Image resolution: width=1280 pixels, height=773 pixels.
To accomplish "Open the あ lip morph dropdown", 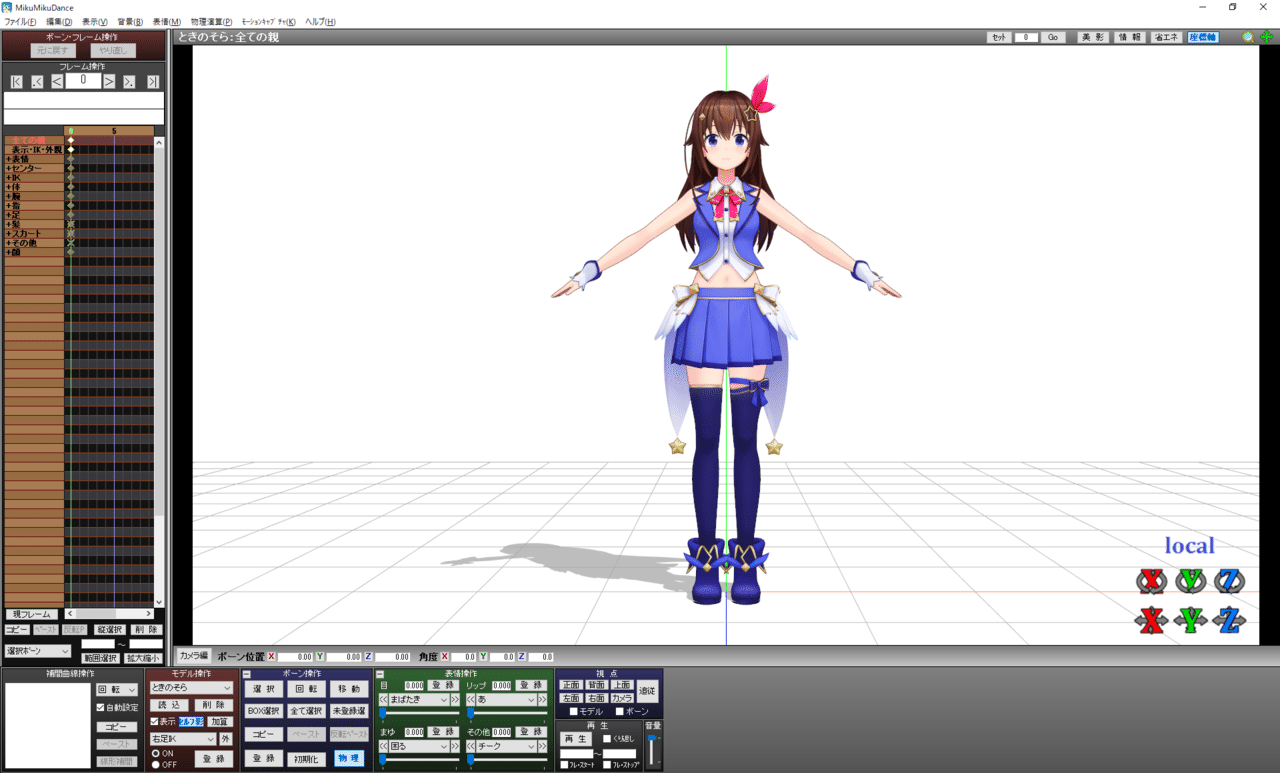I will coord(507,700).
